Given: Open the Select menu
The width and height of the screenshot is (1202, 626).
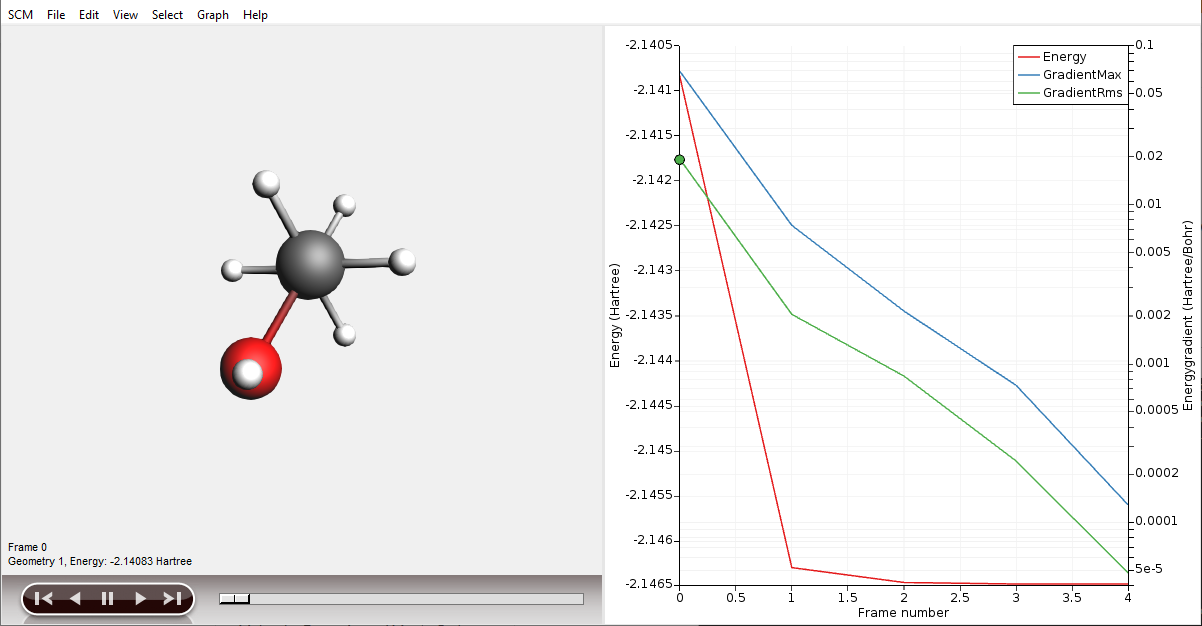Looking at the screenshot, I should [x=167, y=14].
